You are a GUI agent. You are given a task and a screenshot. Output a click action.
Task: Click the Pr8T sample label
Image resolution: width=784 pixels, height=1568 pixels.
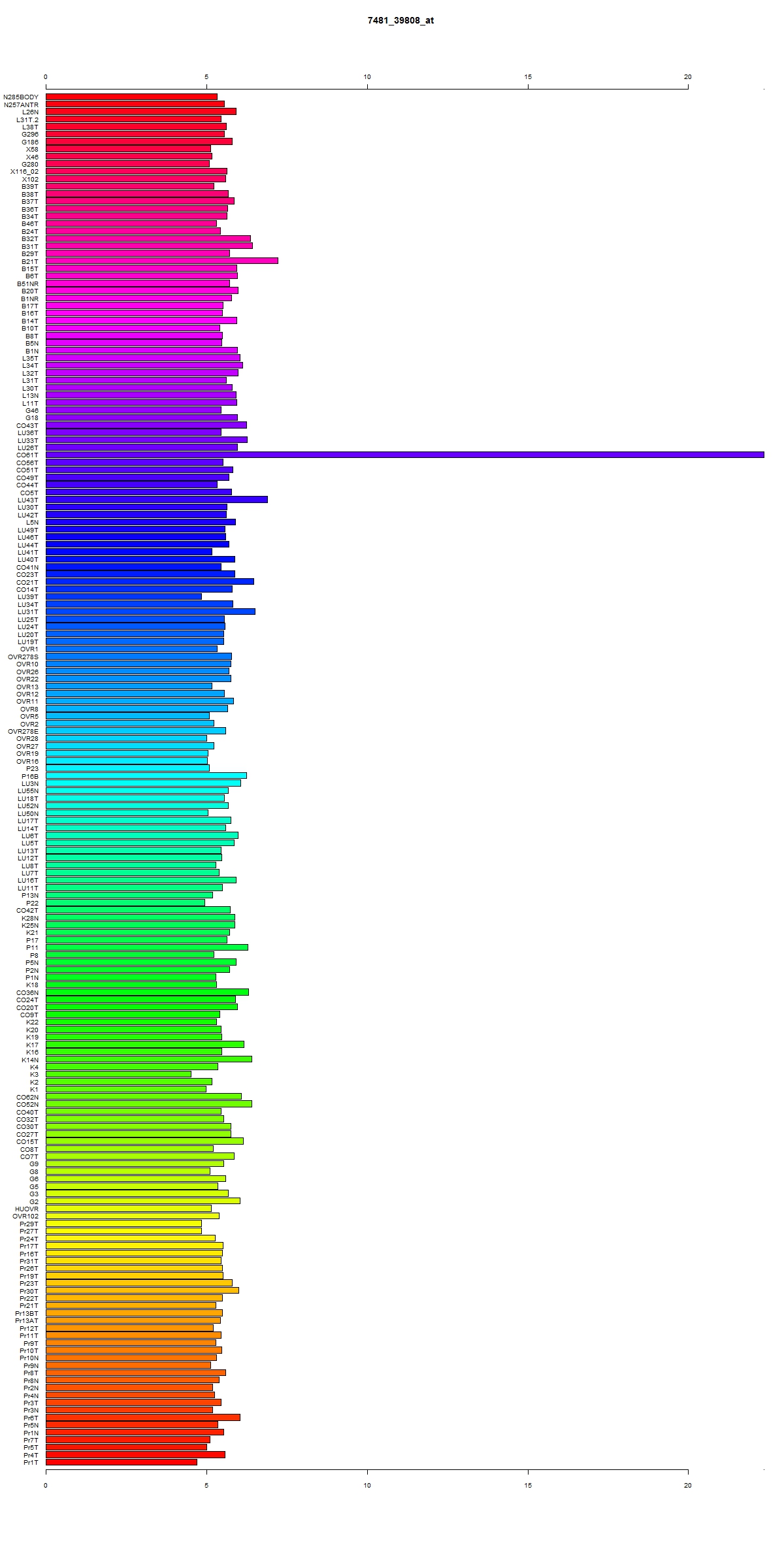tap(31, 1373)
